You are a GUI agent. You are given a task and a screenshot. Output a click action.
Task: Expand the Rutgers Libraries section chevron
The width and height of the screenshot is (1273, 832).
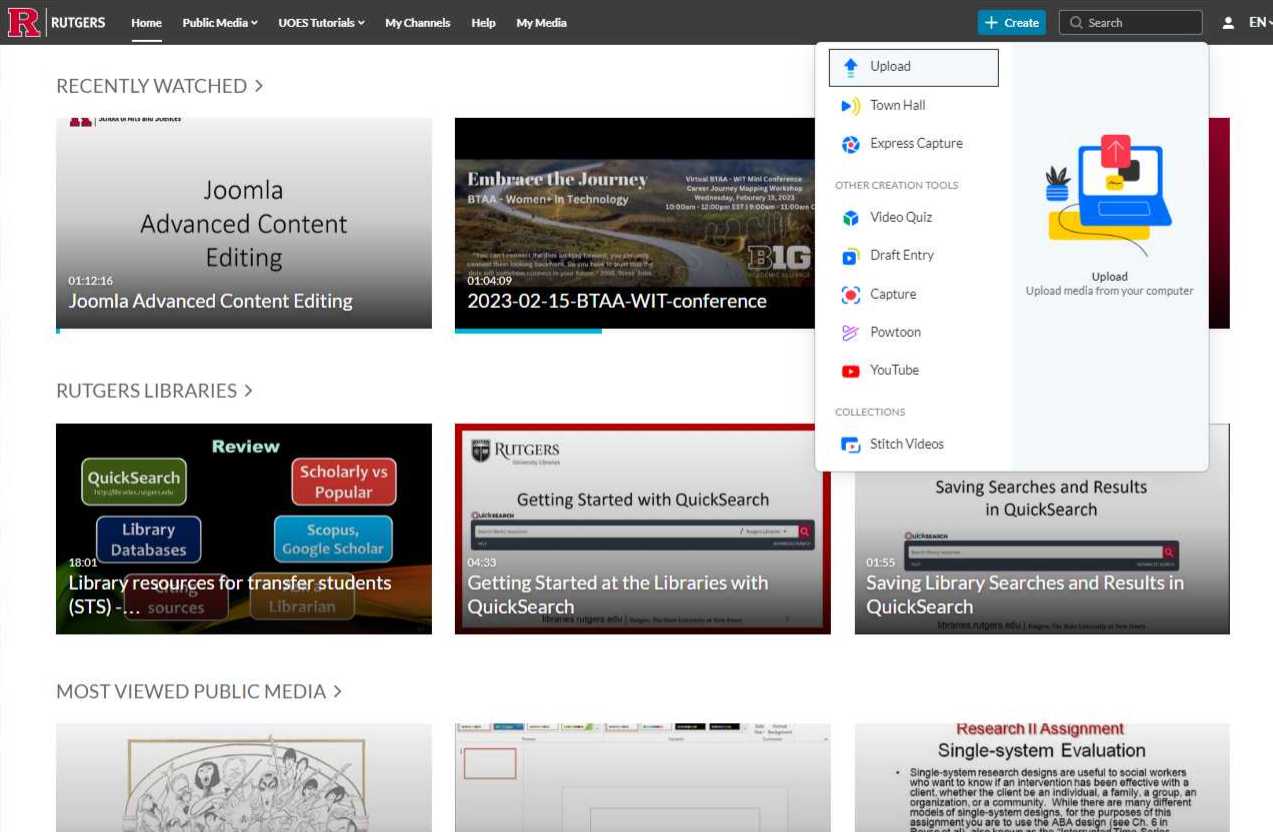pyautogui.click(x=248, y=391)
